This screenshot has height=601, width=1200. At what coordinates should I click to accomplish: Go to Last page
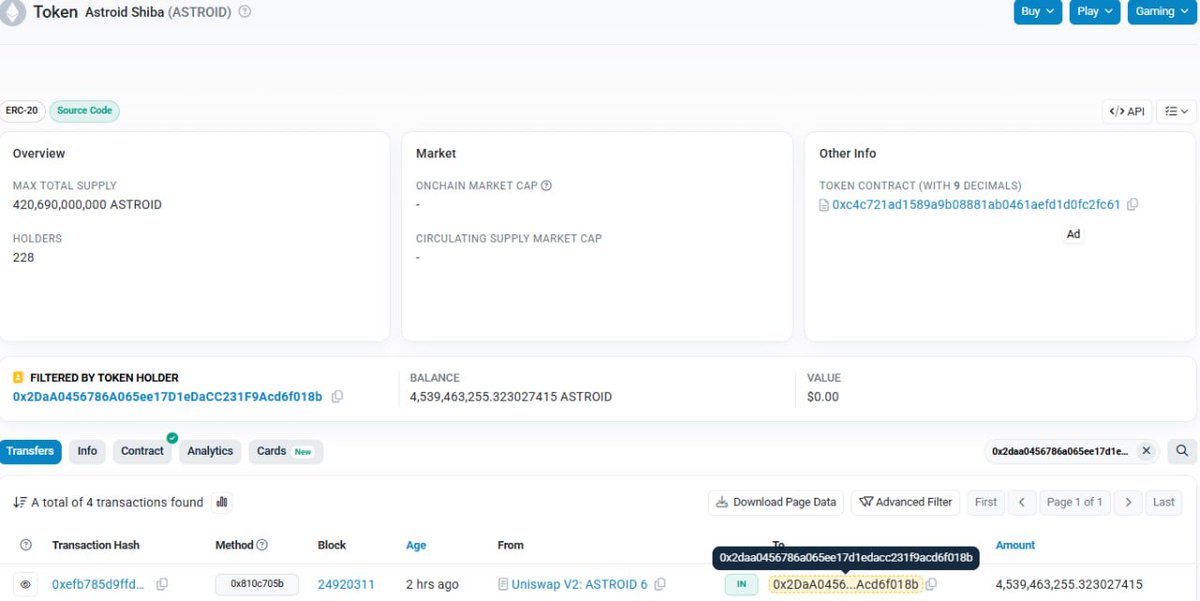1164,502
